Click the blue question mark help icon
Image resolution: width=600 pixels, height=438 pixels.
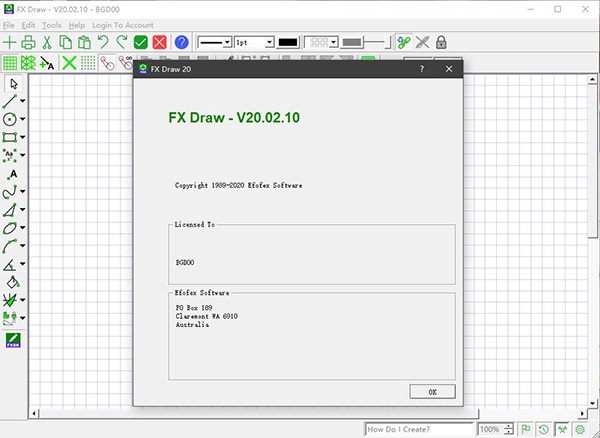181,42
